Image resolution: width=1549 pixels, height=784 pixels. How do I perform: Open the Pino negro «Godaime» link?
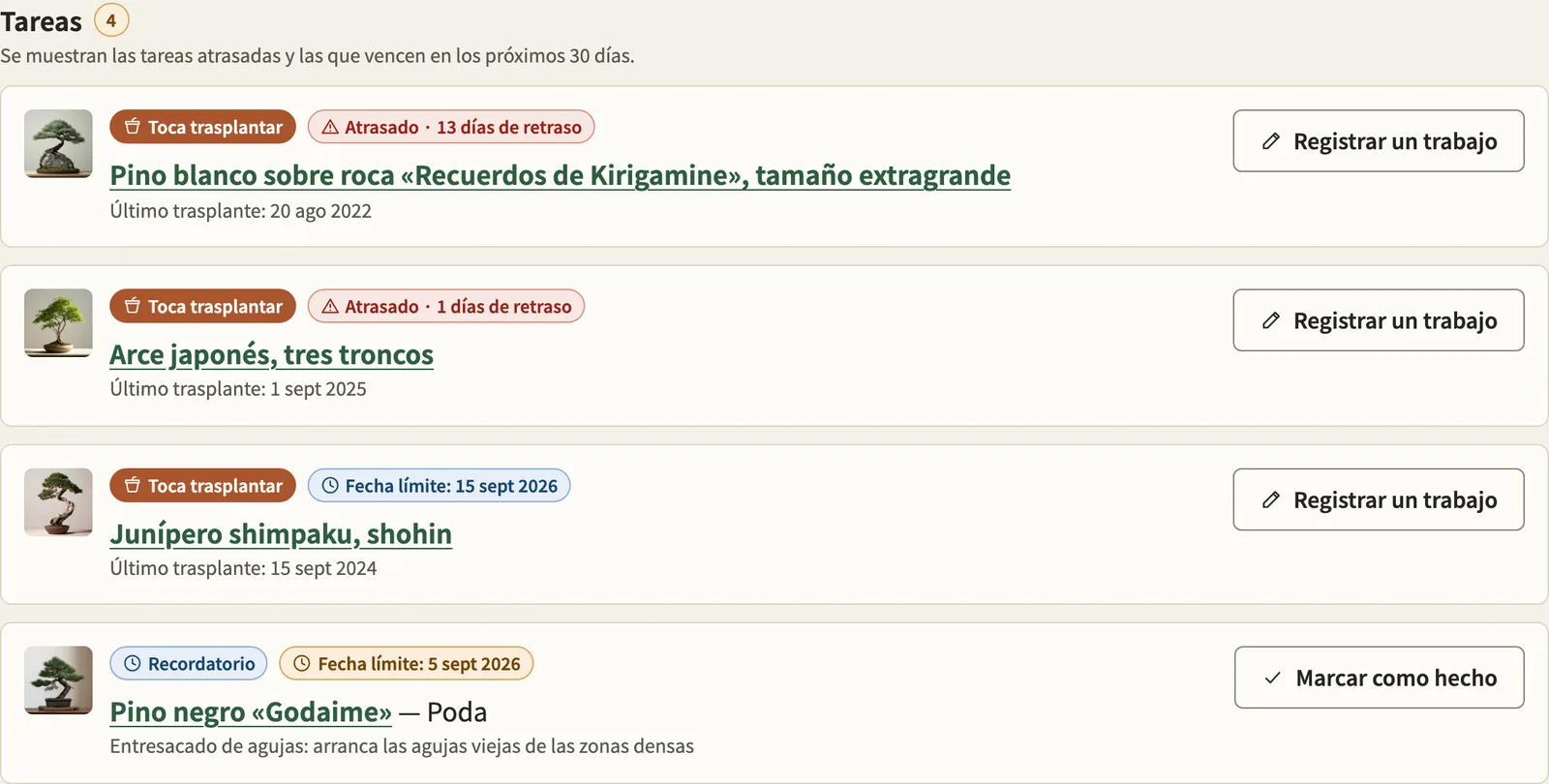coord(251,711)
